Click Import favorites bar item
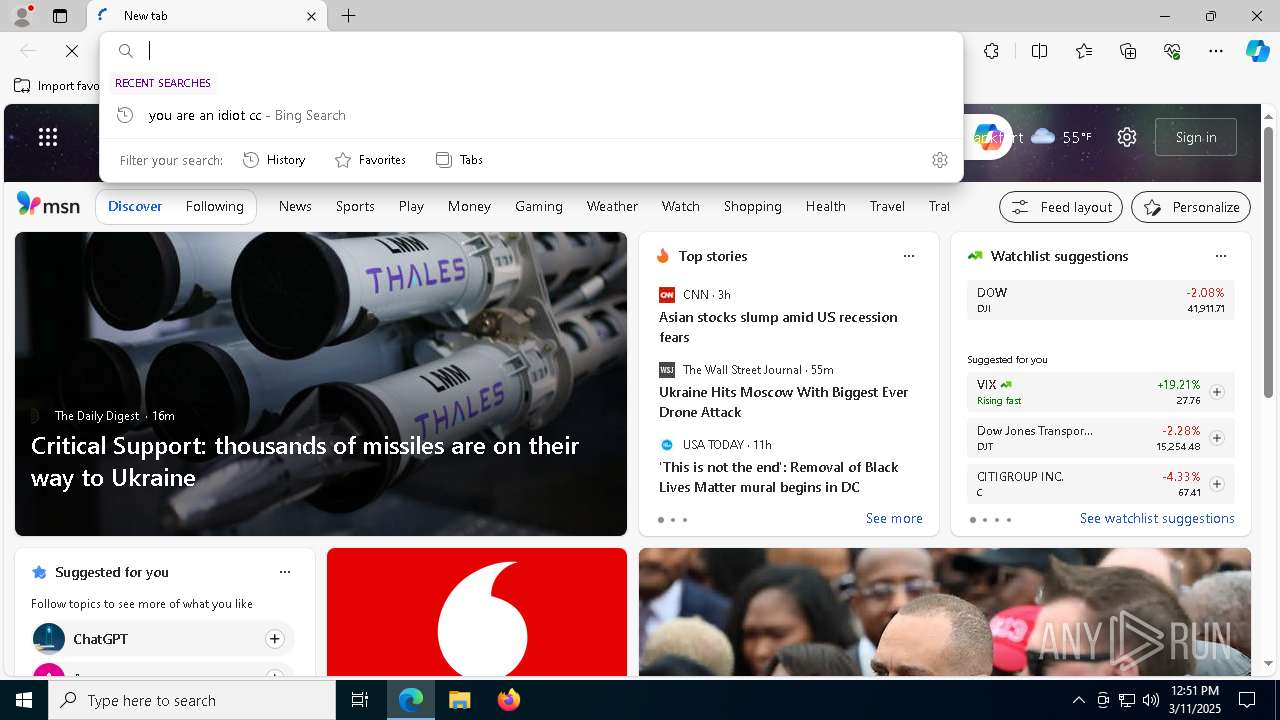The width and height of the screenshot is (1280, 720). (57, 86)
